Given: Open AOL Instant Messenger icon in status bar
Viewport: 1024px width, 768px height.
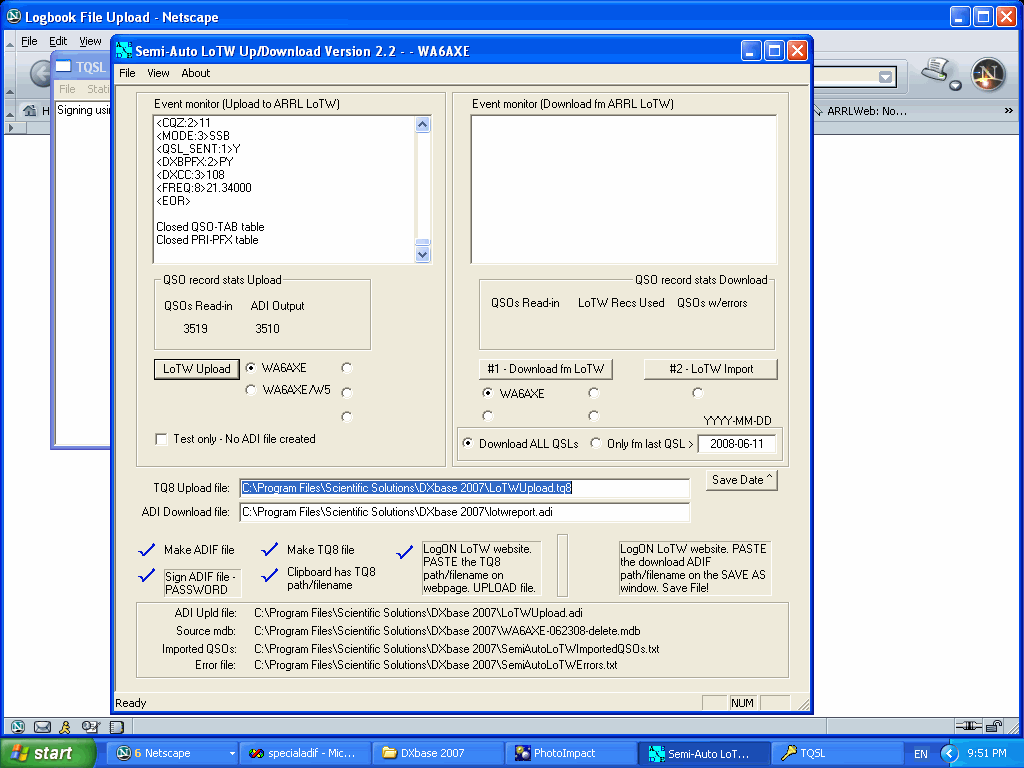Looking at the screenshot, I should pyautogui.click(x=65, y=726).
